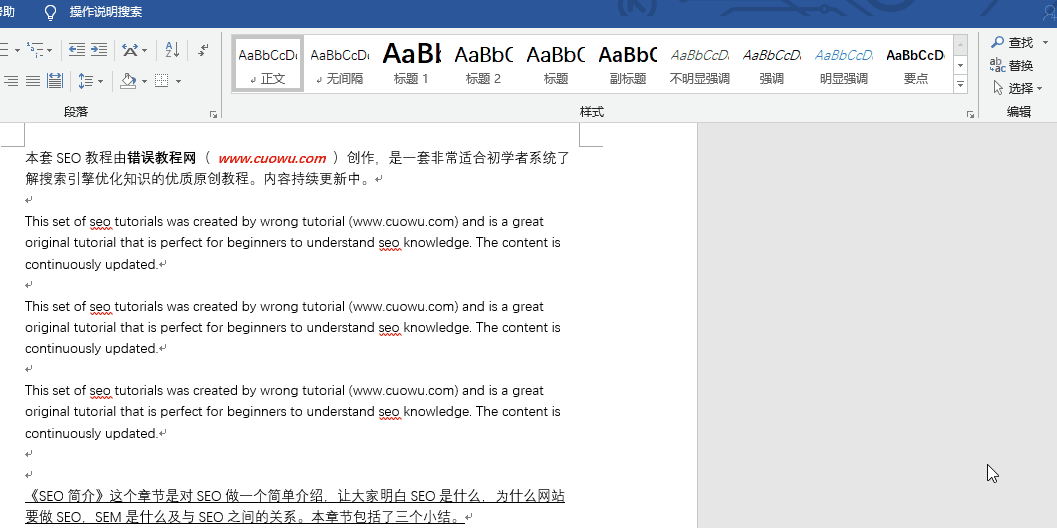
Task: Click the 操作说明搜索 search box
Action: point(106,12)
